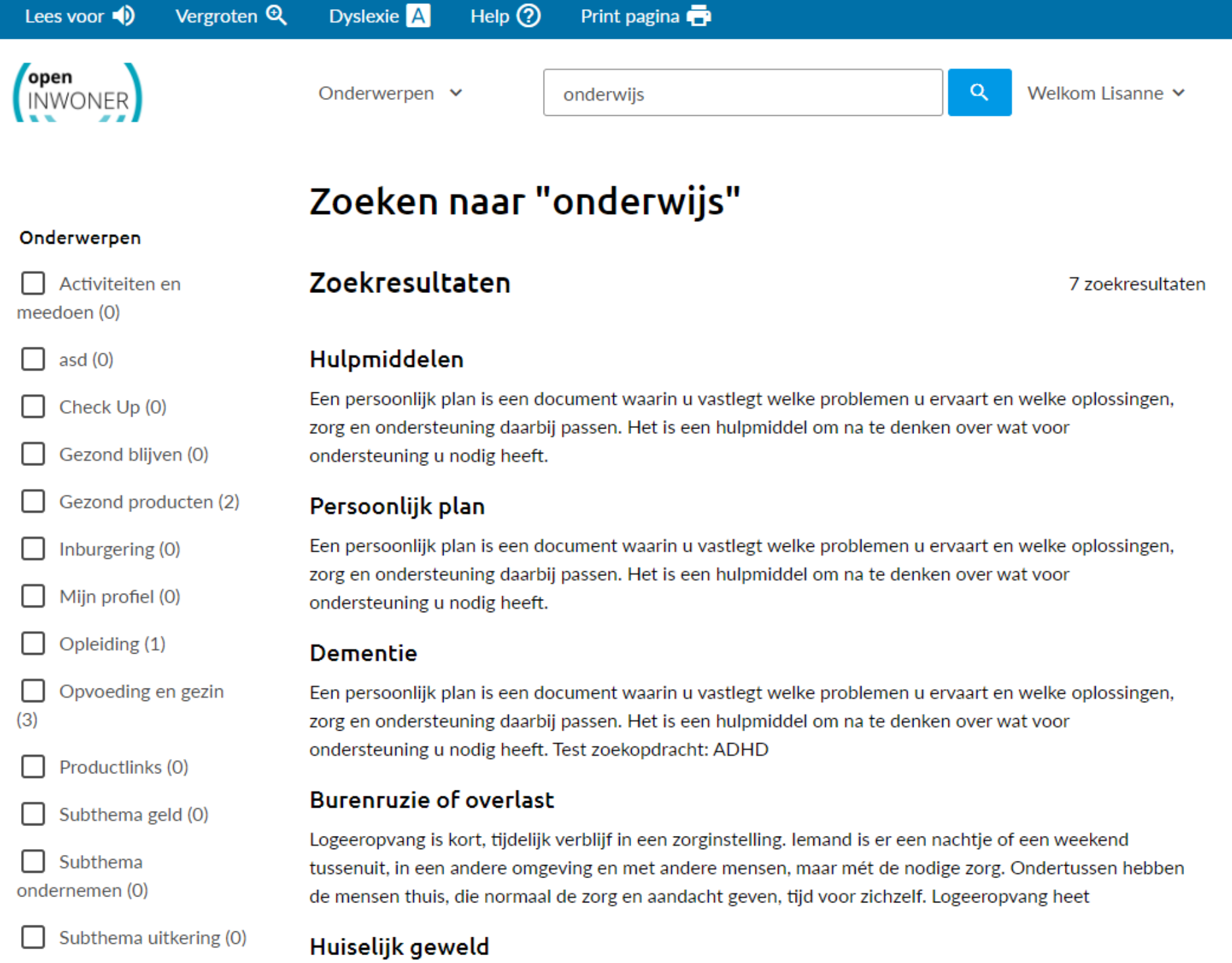This screenshot has width=1232, height=963.
Task: Click the magnifier-plus Vergroten icon
Action: click(x=277, y=16)
